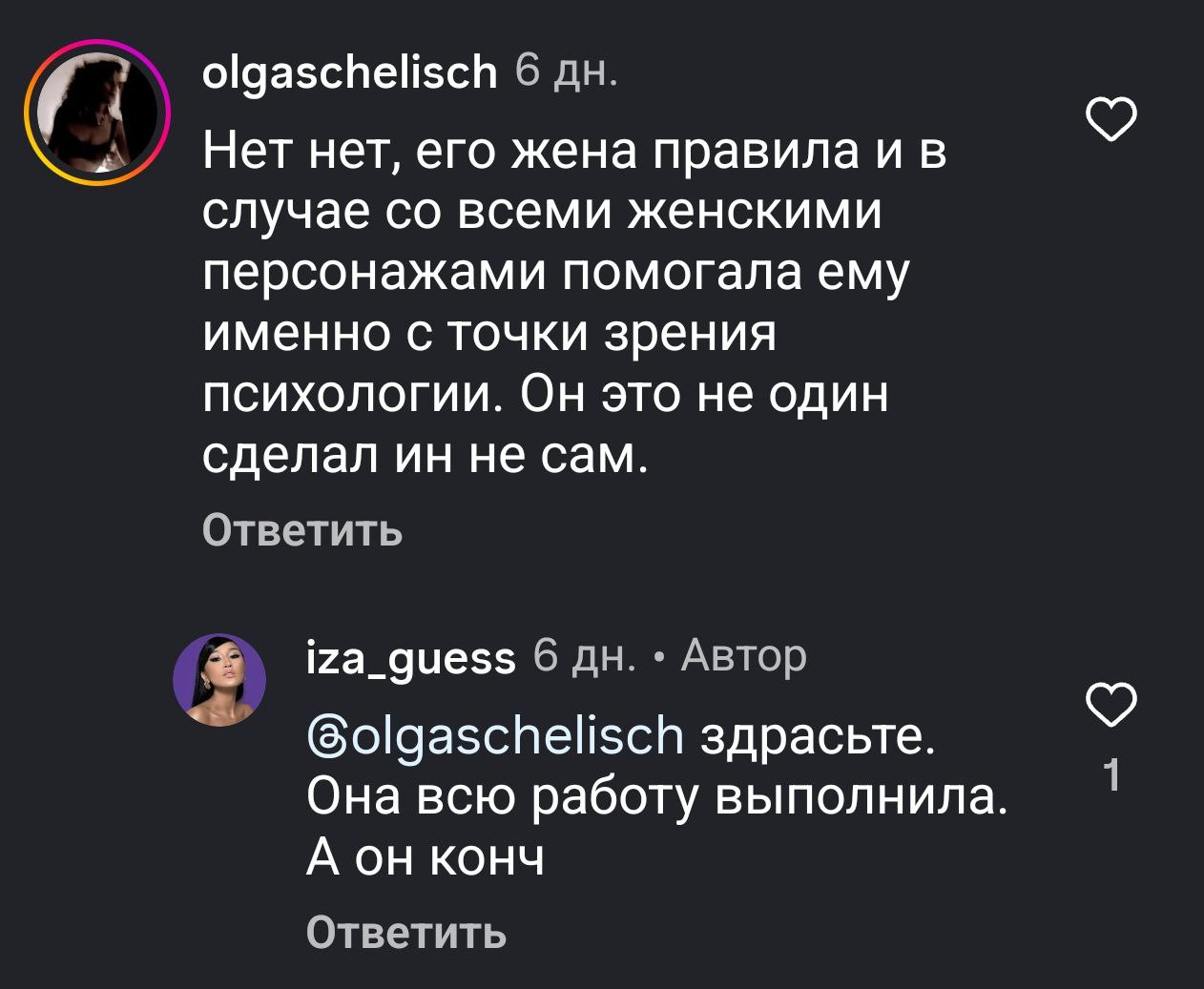The height and width of the screenshot is (989, 1204).
Task: Like olgaschelisch's comment with the heart
Action: pos(1111,119)
